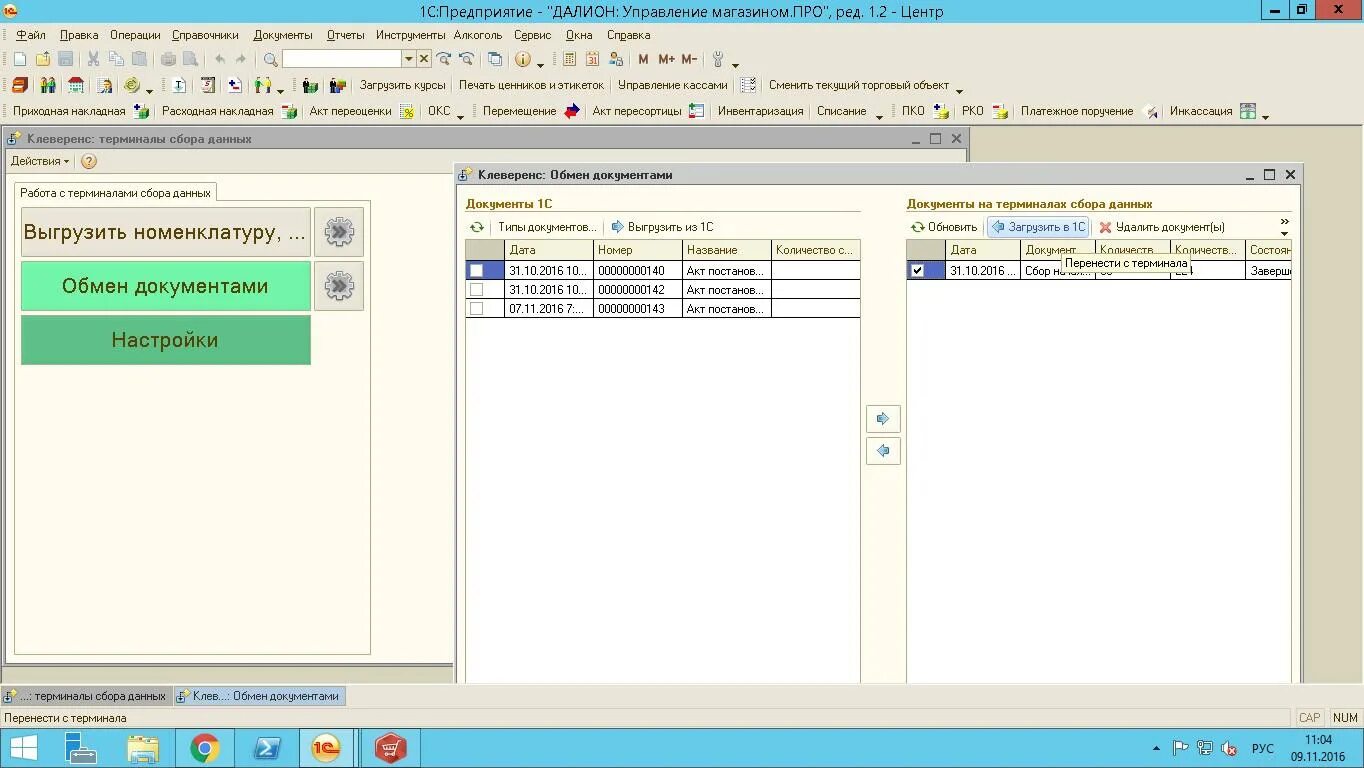
Task: Click the M memory button in toolbar
Action: pos(643,59)
